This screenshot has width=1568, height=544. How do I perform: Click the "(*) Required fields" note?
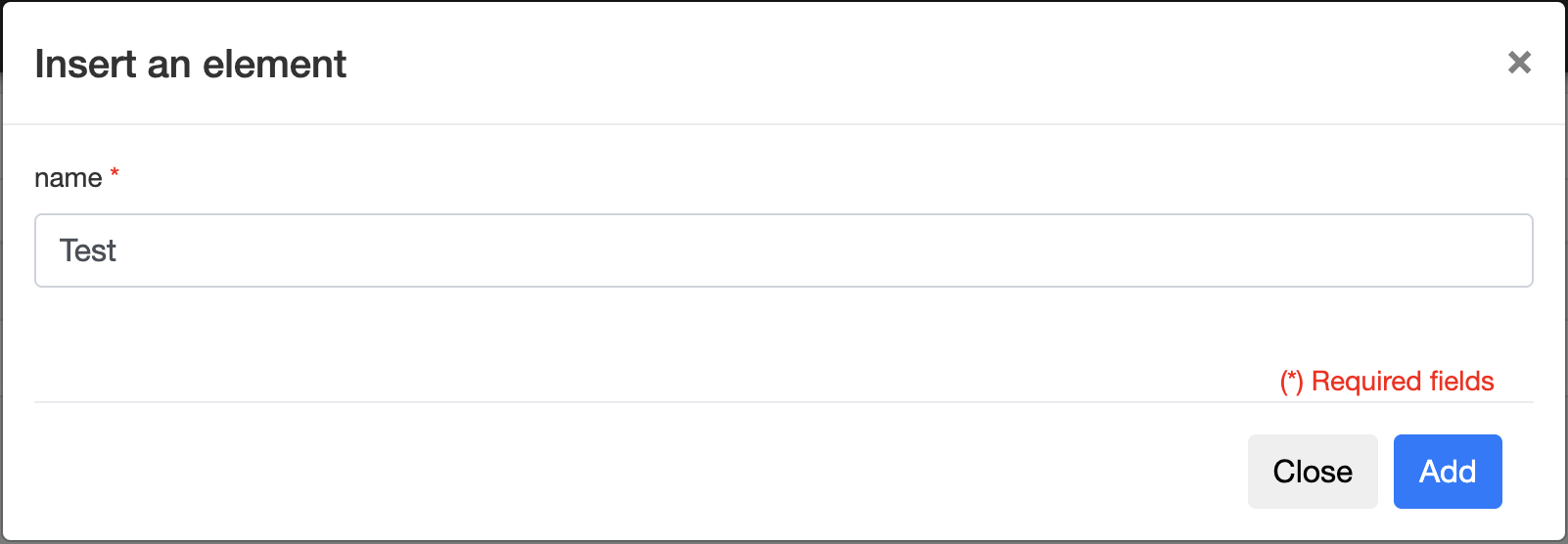(x=1386, y=381)
